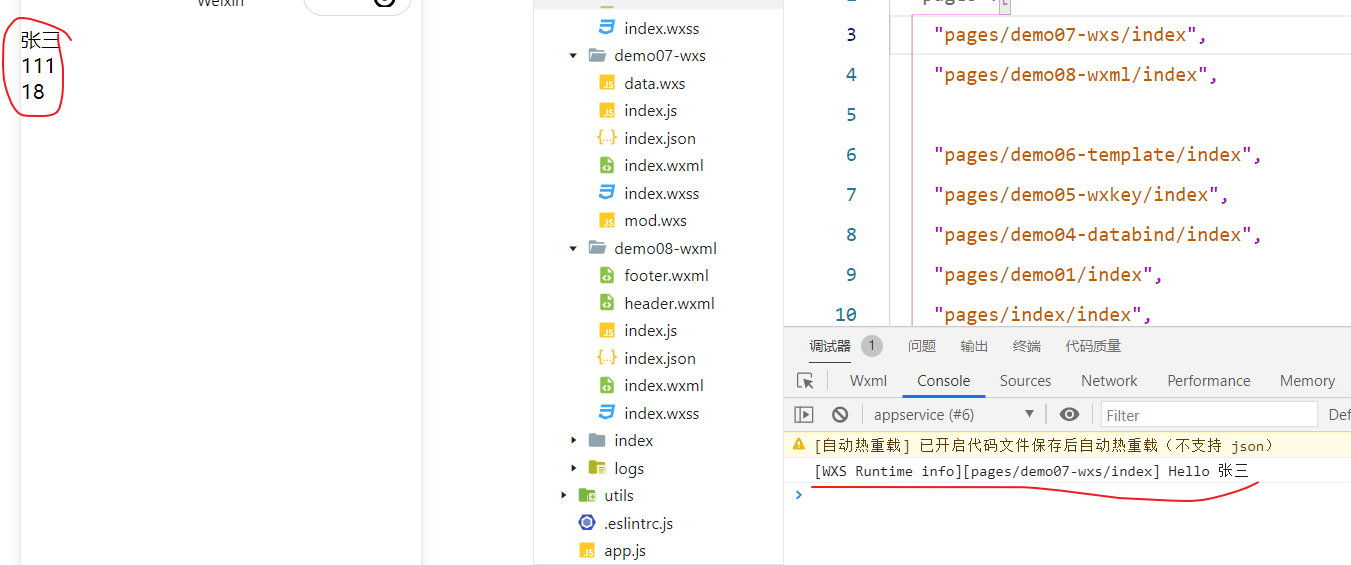This screenshot has width=1351, height=565.
Task: Expand the logs folder arrow
Action: click(x=573, y=468)
